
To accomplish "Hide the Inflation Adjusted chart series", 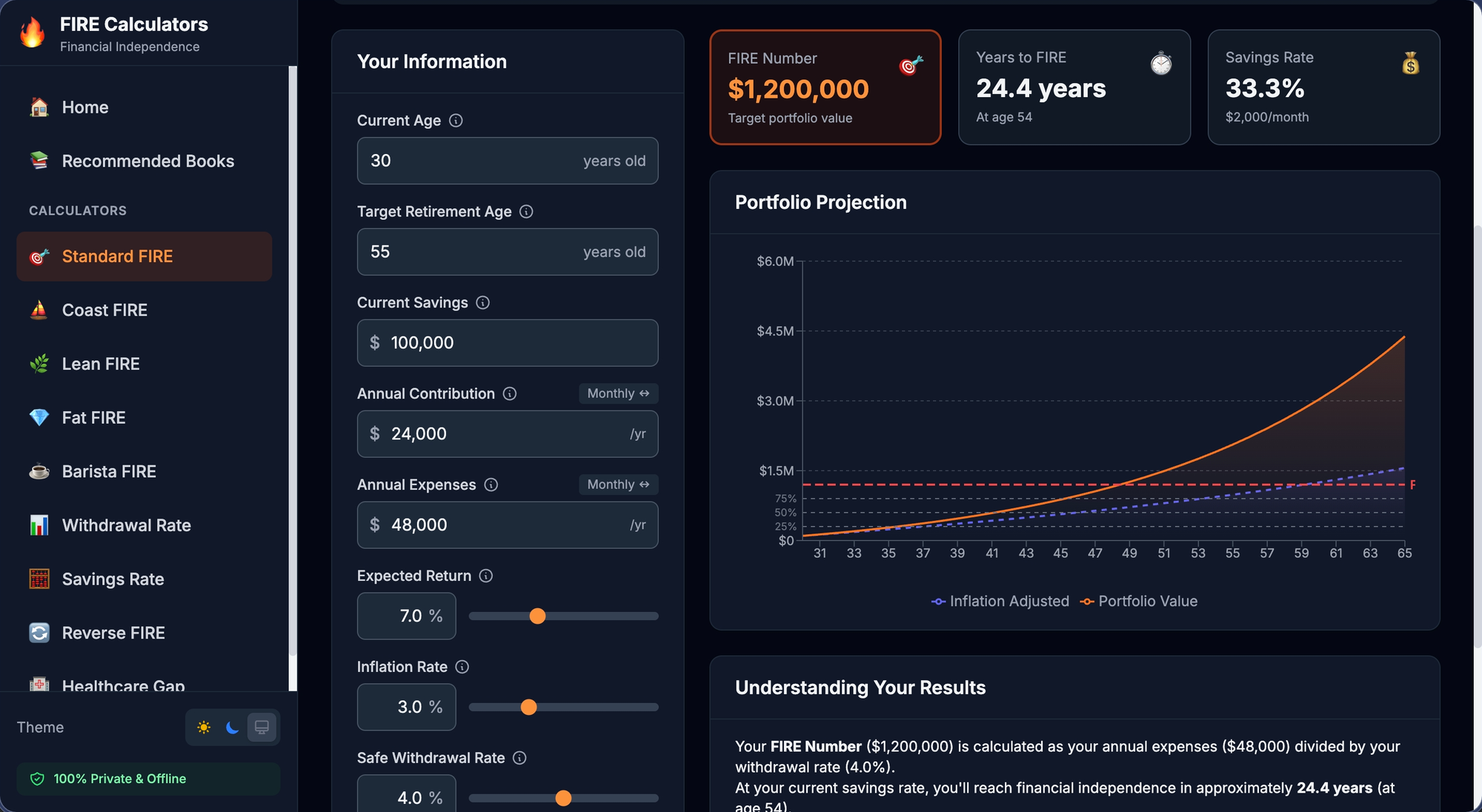I will (1000, 601).
